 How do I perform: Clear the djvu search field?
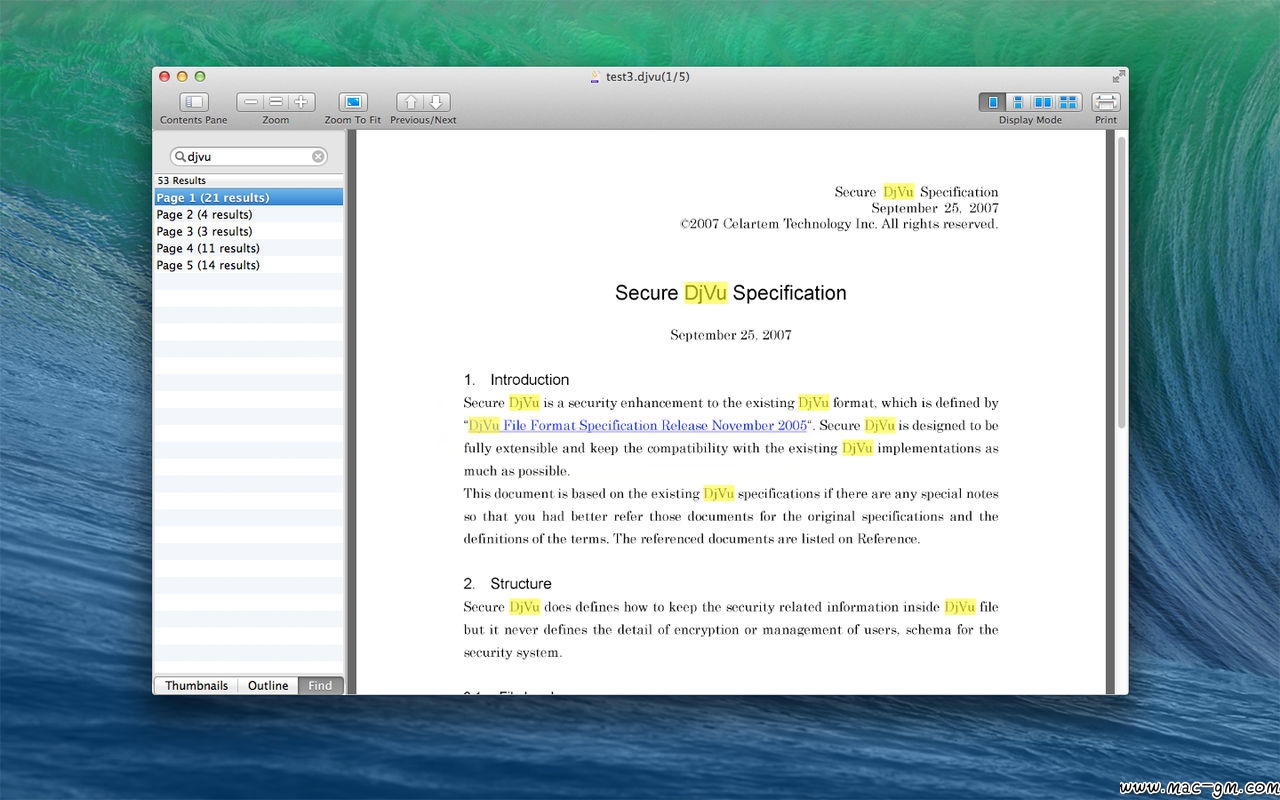pyautogui.click(x=318, y=156)
